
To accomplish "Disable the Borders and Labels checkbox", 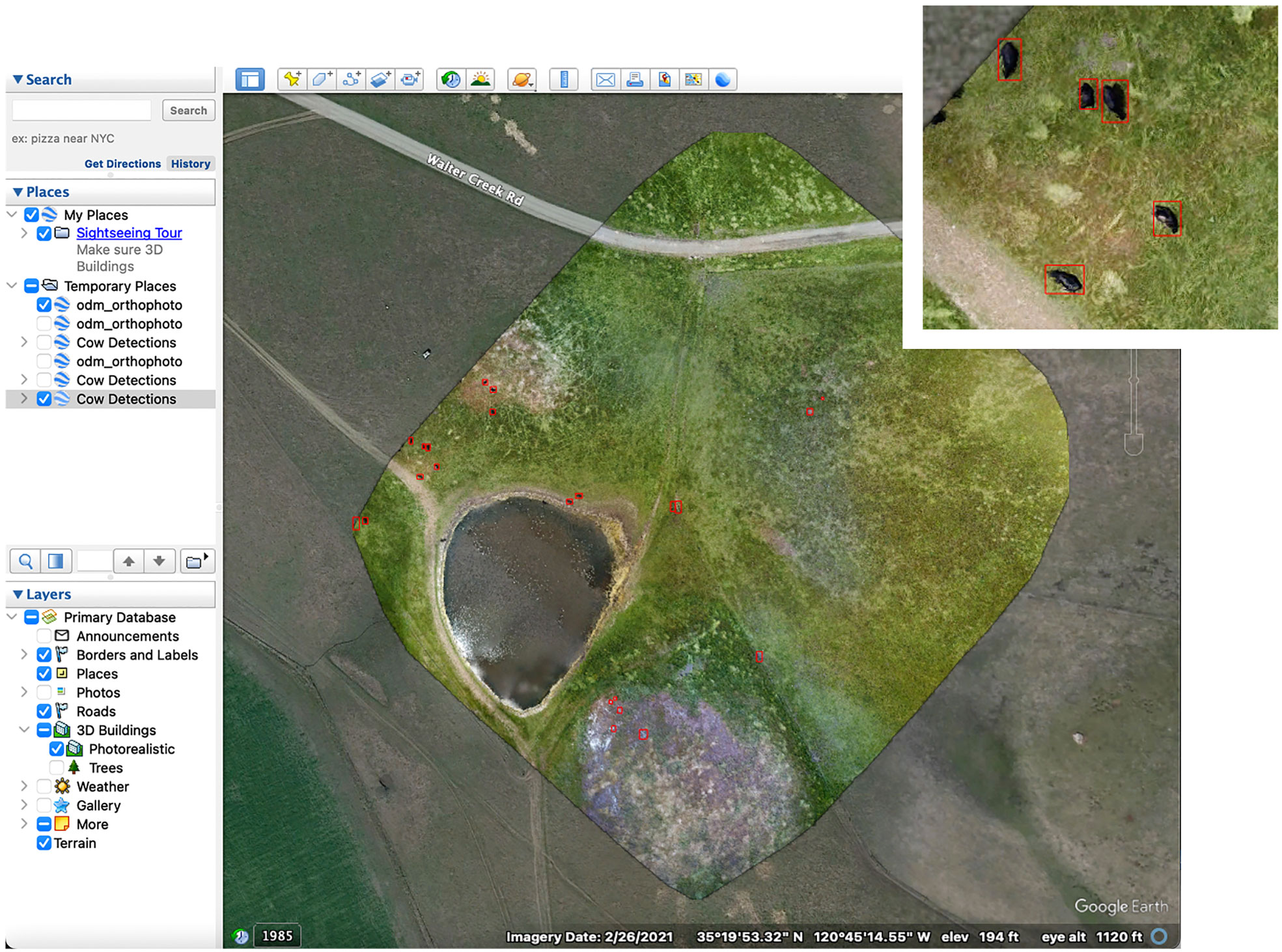I will 44,655.
